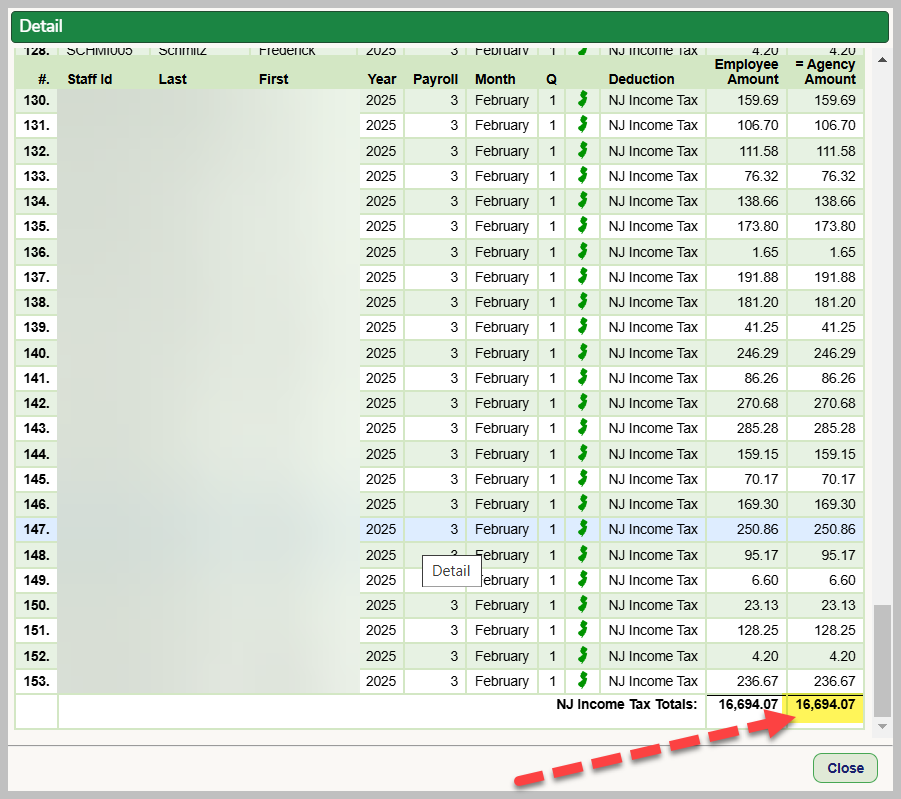
Task: Click the New Jersey icon in row 137
Action: tap(583, 276)
